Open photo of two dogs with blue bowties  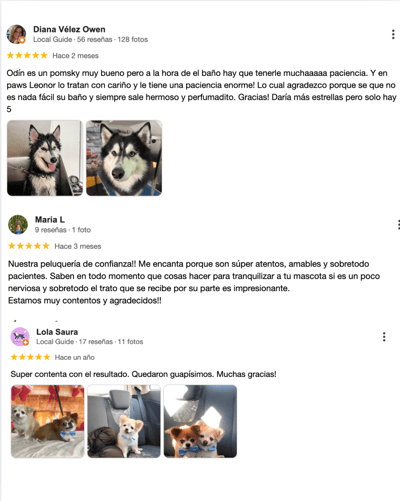[200, 421]
